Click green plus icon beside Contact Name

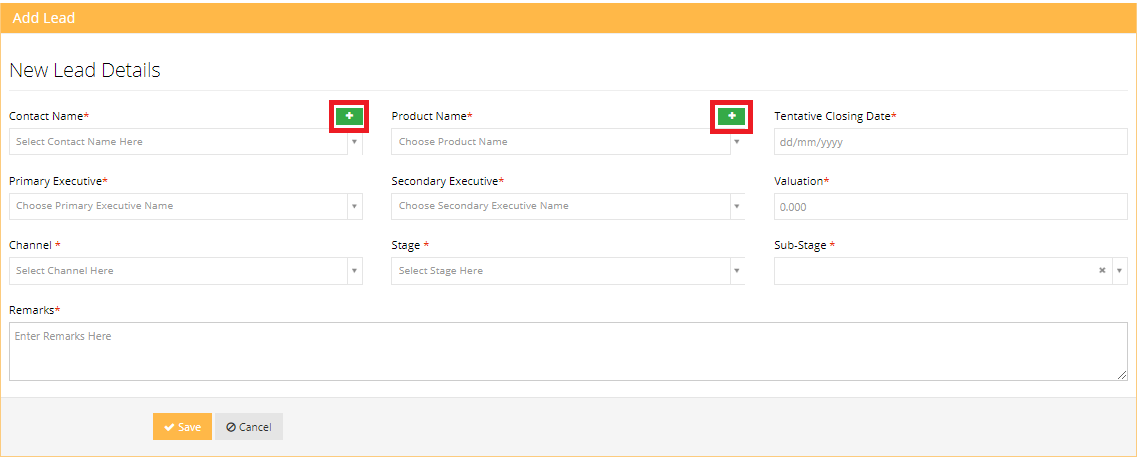pos(349,116)
